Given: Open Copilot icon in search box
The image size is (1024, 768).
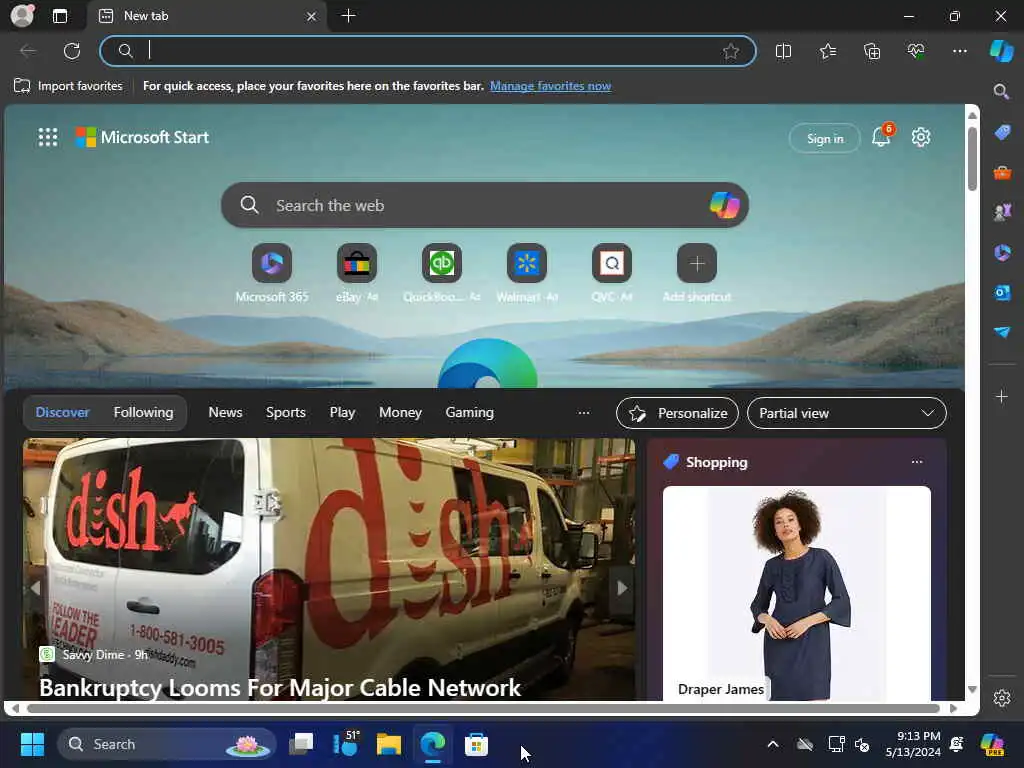Looking at the screenshot, I should click(x=724, y=205).
